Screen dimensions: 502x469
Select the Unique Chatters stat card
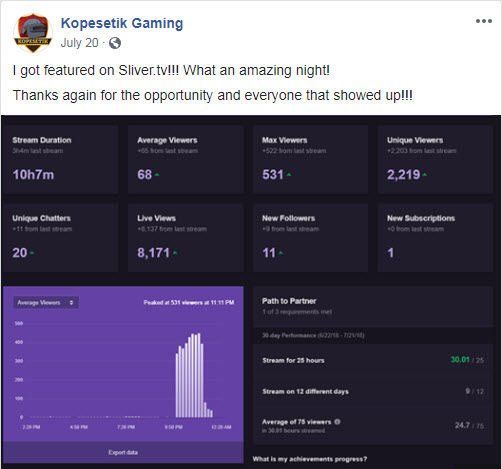pyautogui.click(x=61, y=238)
